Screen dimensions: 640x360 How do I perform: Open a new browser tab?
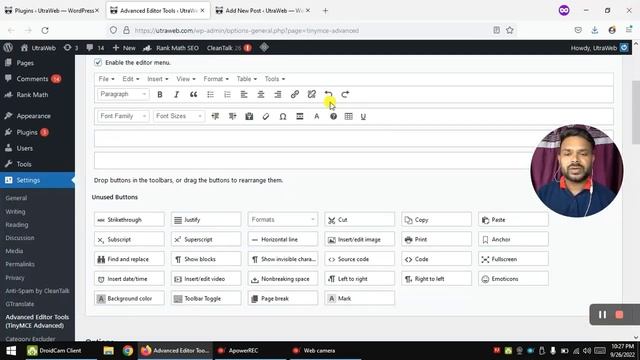[325, 11]
